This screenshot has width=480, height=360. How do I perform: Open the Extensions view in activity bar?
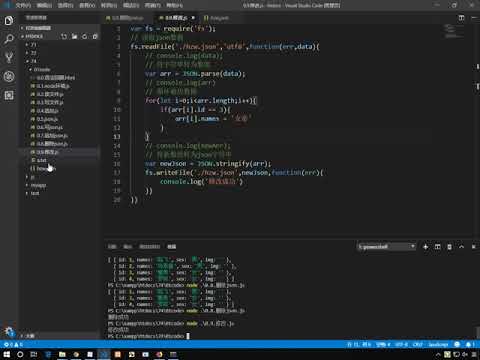[x=9, y=96]
